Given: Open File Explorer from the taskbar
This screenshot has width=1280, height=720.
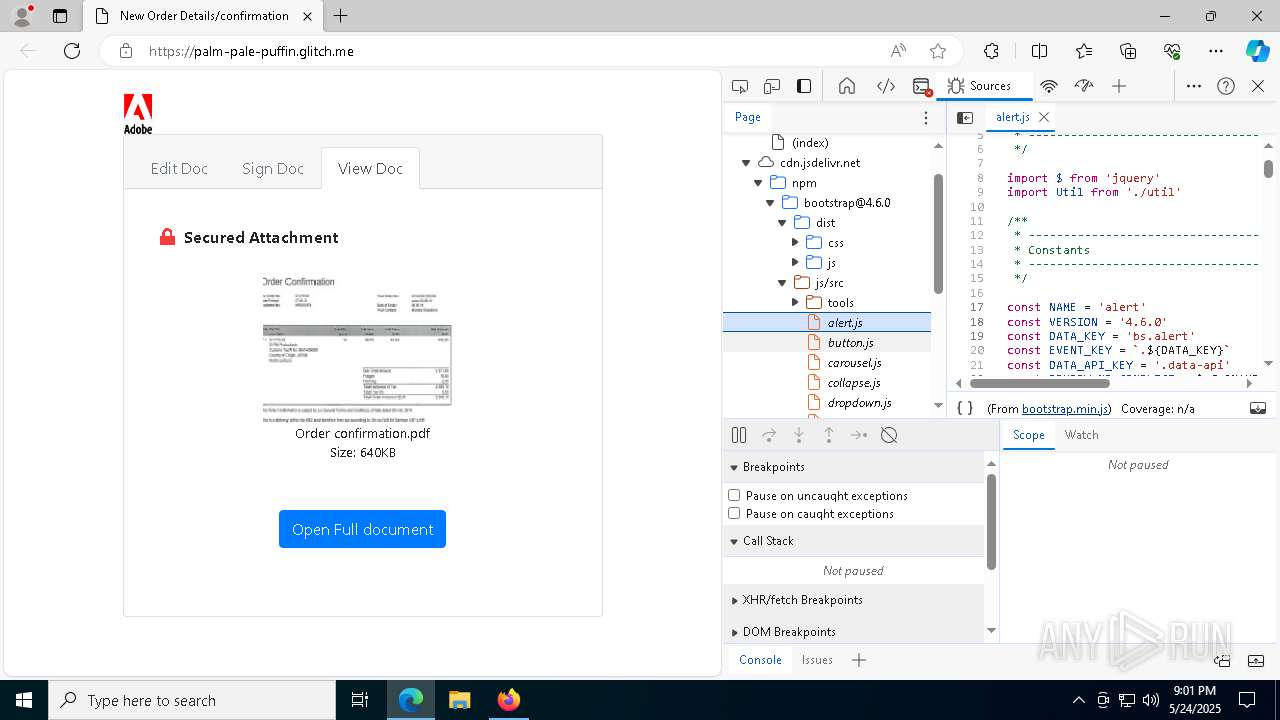Looking at the screenshot, I should 459,700.
